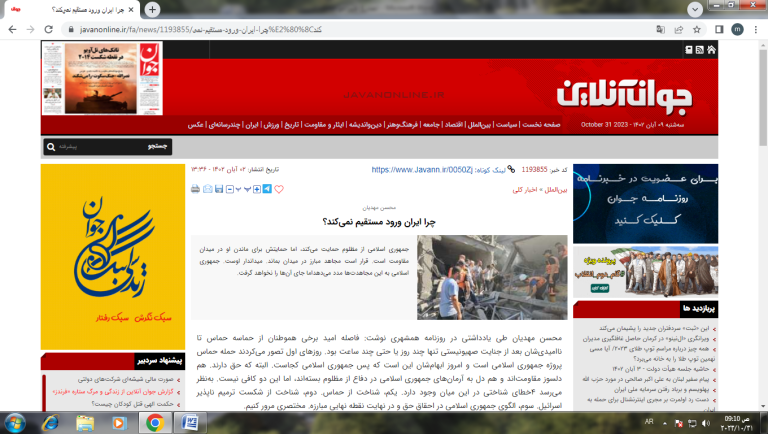768x434 pixels.
Task: Toggle the Chrome side panel
Action: pyautogui.click(x=717, y=29)
